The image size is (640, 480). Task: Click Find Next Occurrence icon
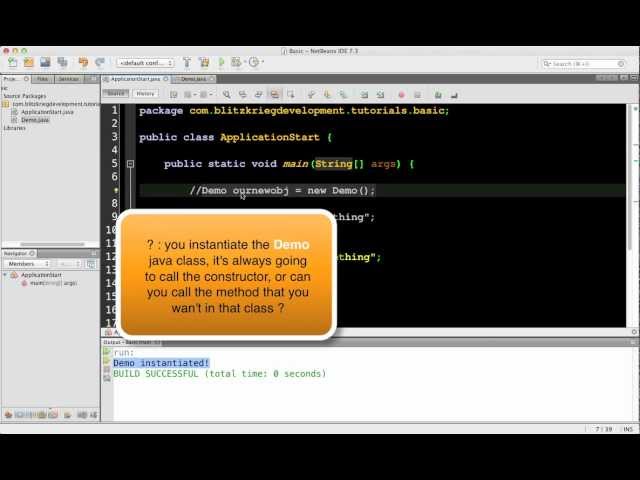(258, 95)
